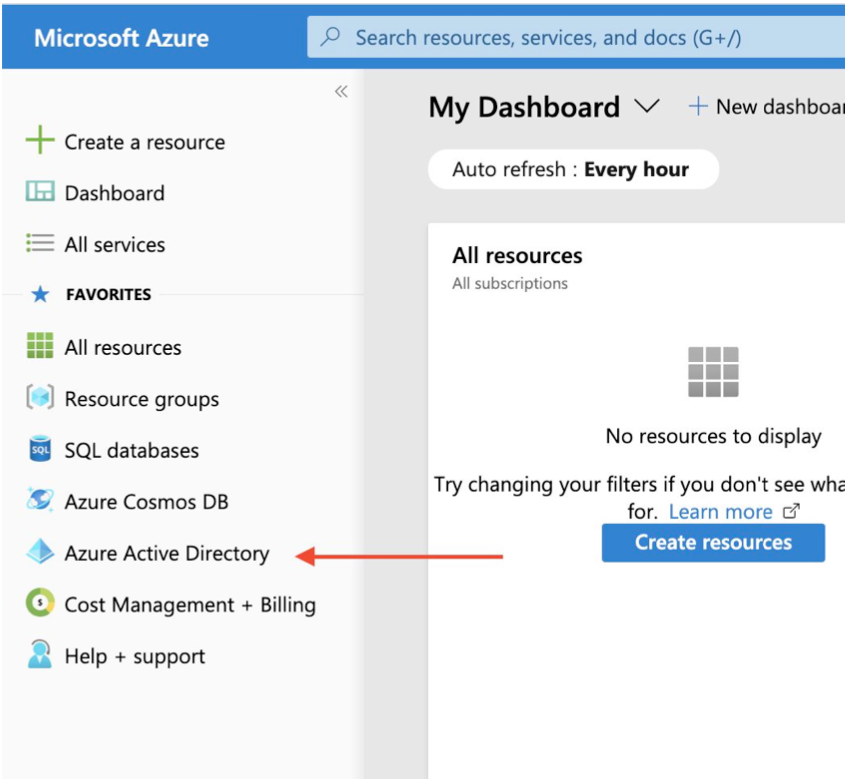The height and width of the screenshot is (782, 848).
Task: Click the green plus Create a resource icon
Action: (40, 140)
